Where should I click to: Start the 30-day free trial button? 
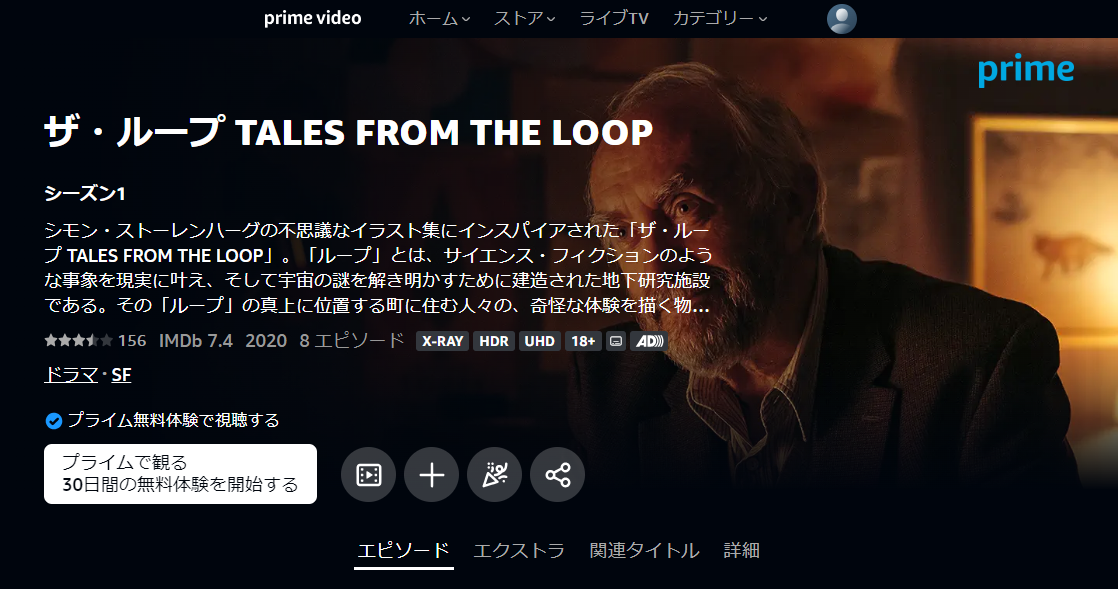(180, 474)
